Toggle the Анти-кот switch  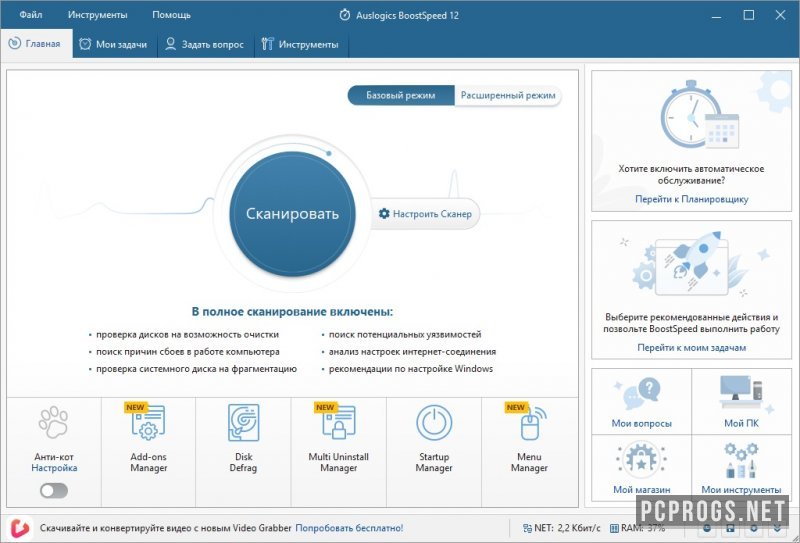tap(54, 490)
